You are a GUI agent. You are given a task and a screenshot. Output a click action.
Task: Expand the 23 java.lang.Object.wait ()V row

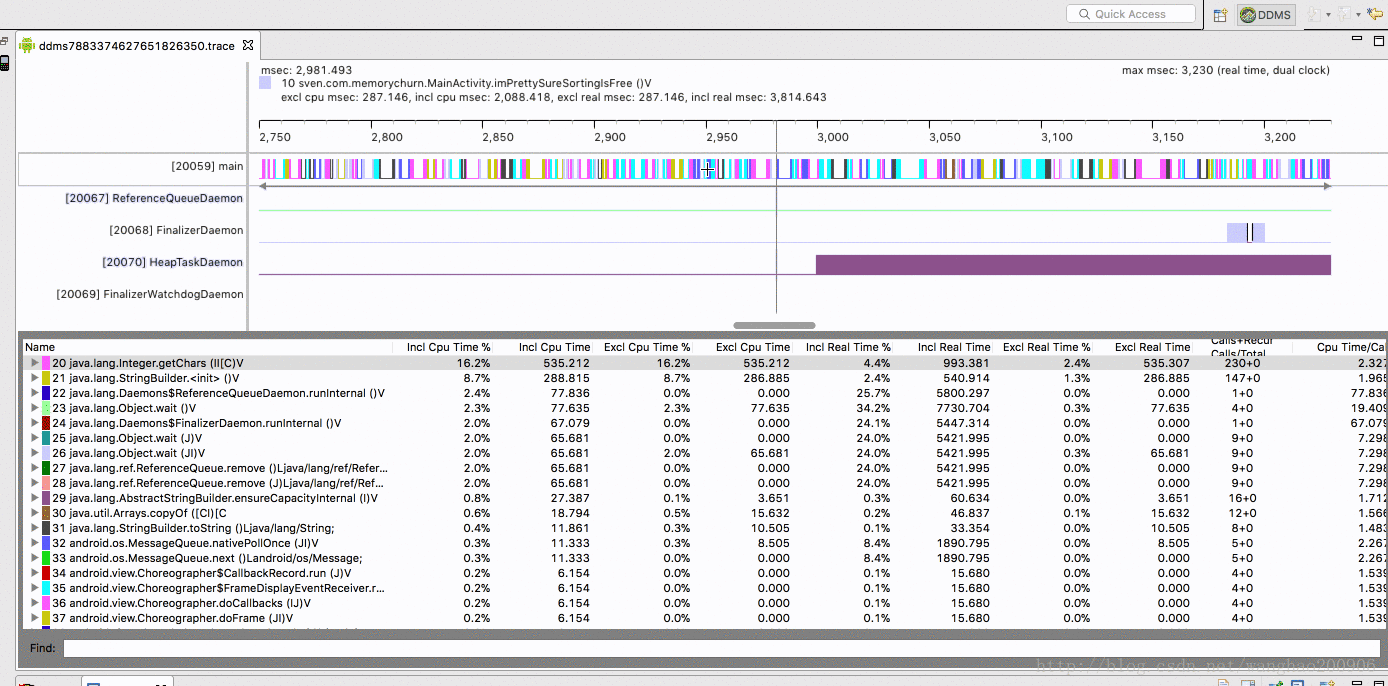tap(34, 408)
